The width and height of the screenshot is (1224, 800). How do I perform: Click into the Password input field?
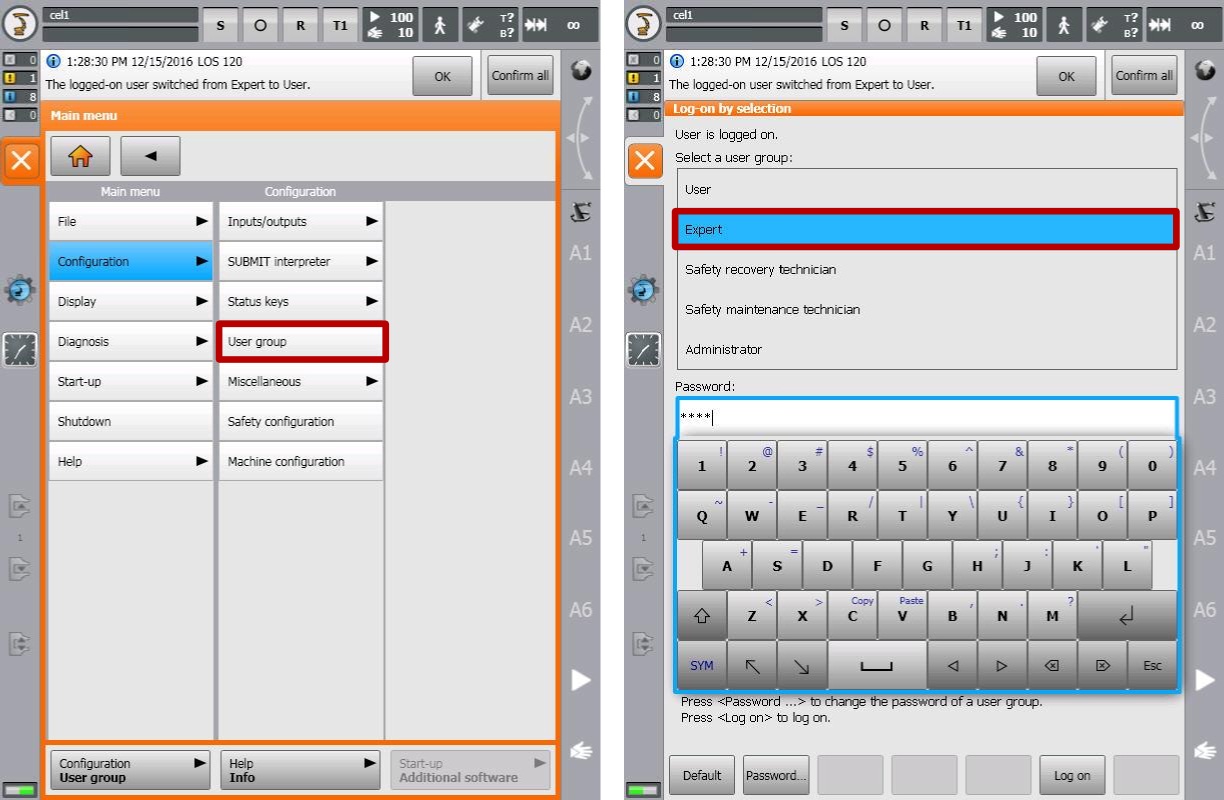coord(925,417)
